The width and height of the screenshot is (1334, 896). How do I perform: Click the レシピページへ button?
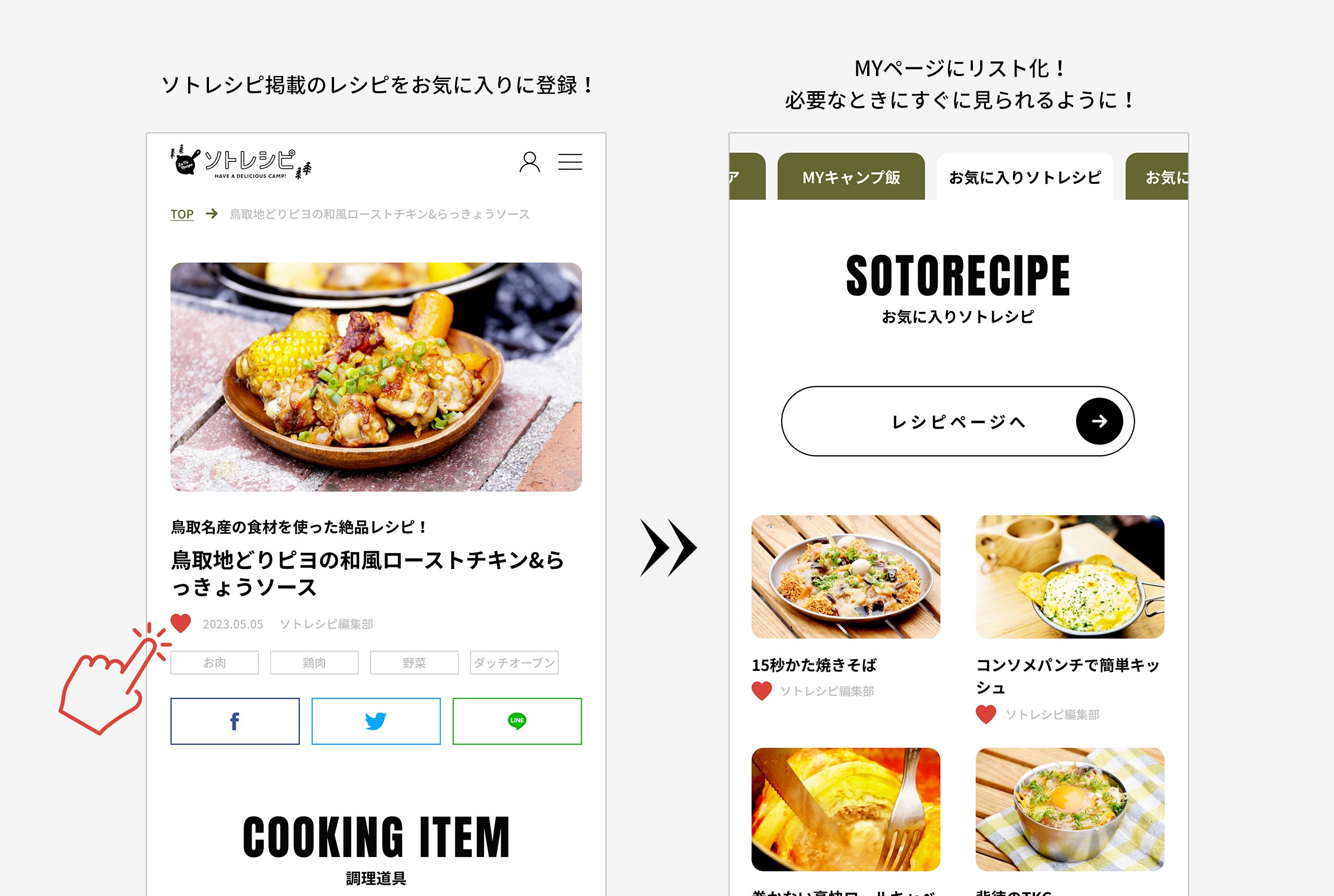(x=957, y=421)
